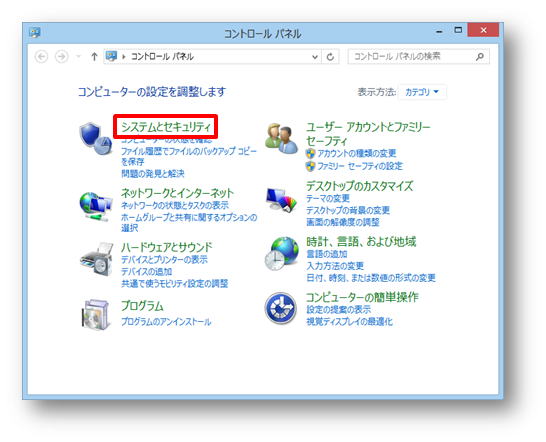Click shield icon beside アカウントの種類の変更
Viewport: 546px width, 442px height.
(x=310, y=154)
